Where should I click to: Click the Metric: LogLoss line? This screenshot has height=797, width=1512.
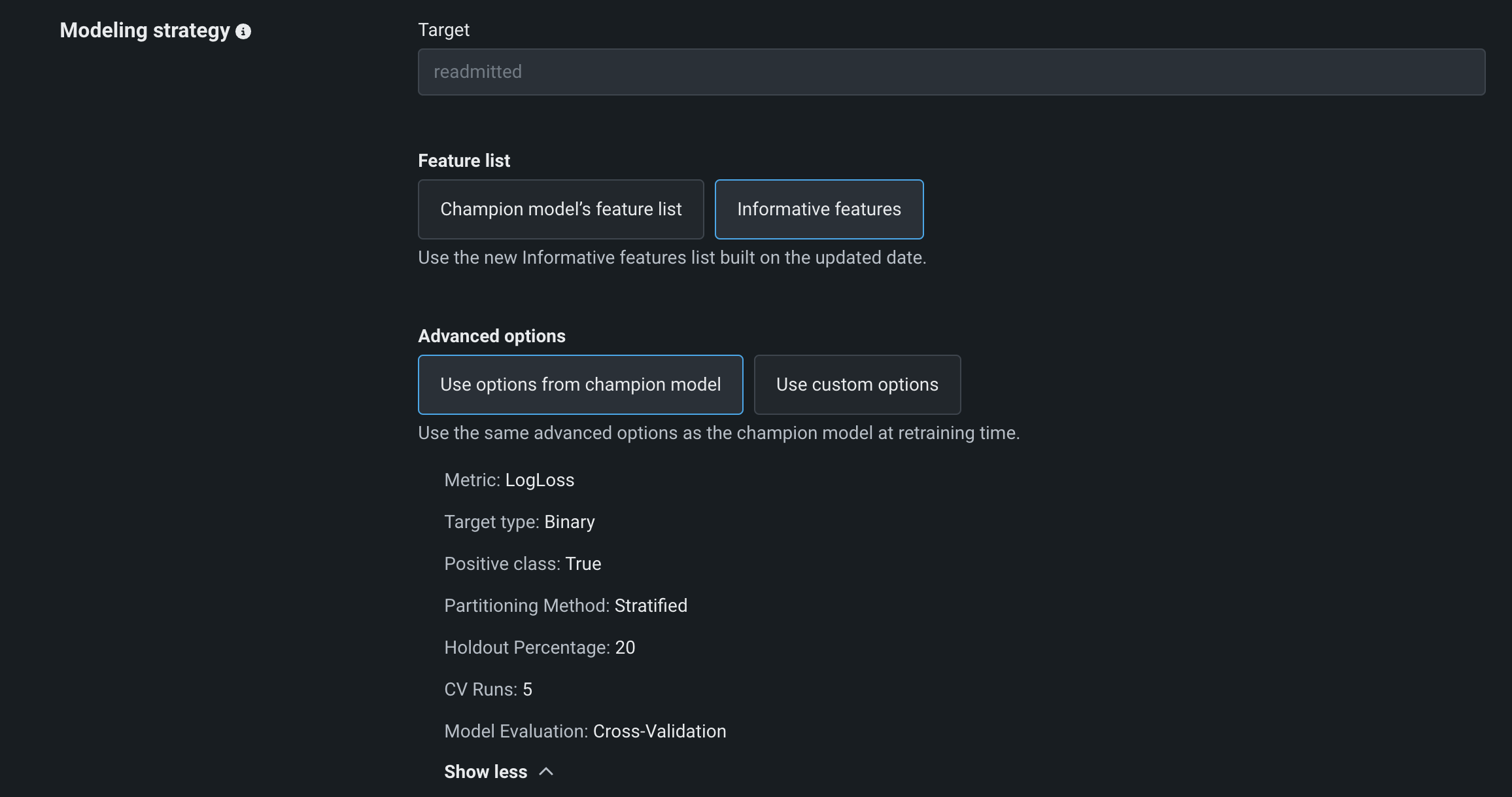[509, 480]
